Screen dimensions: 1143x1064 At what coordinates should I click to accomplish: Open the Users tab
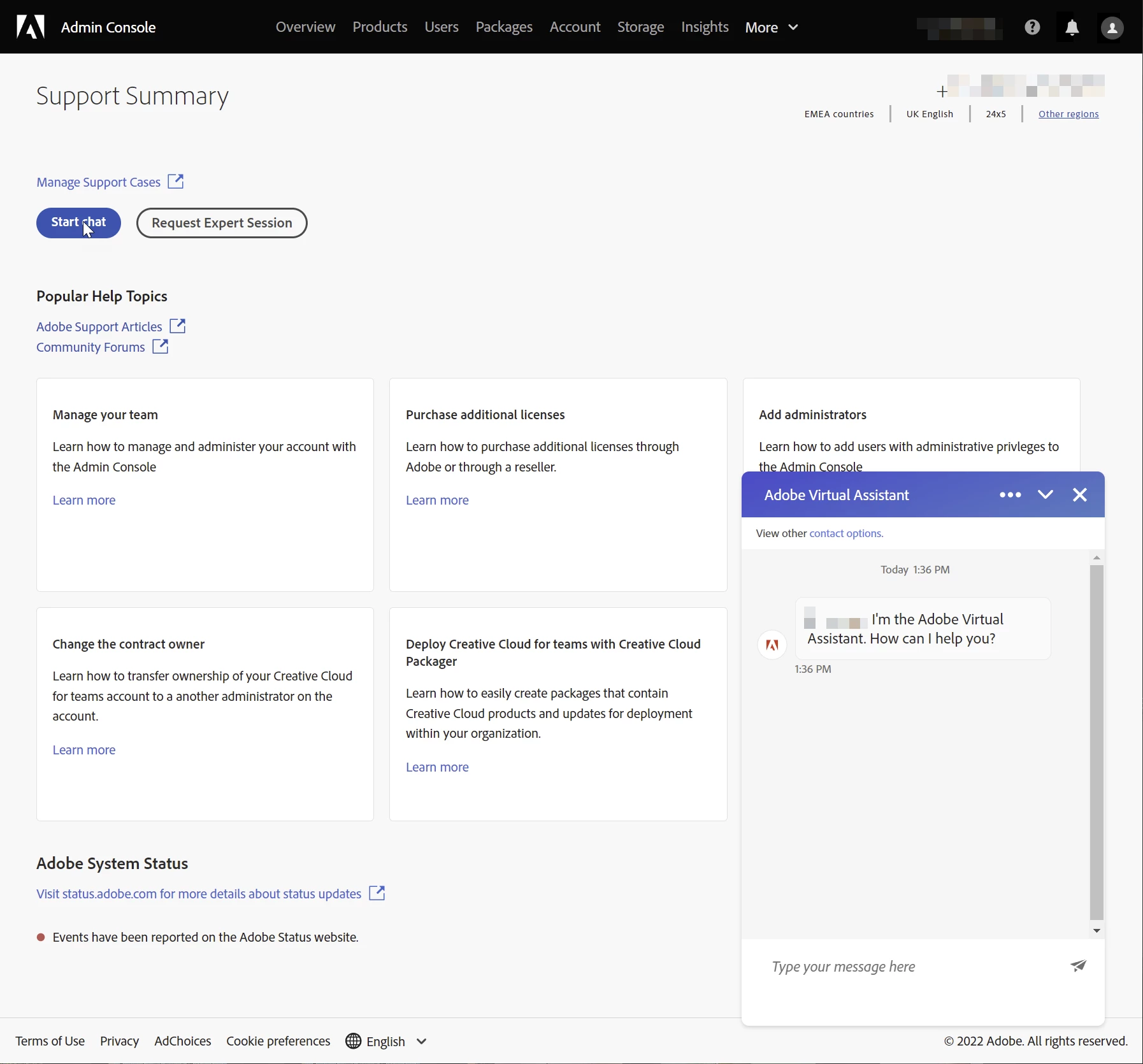442,27
